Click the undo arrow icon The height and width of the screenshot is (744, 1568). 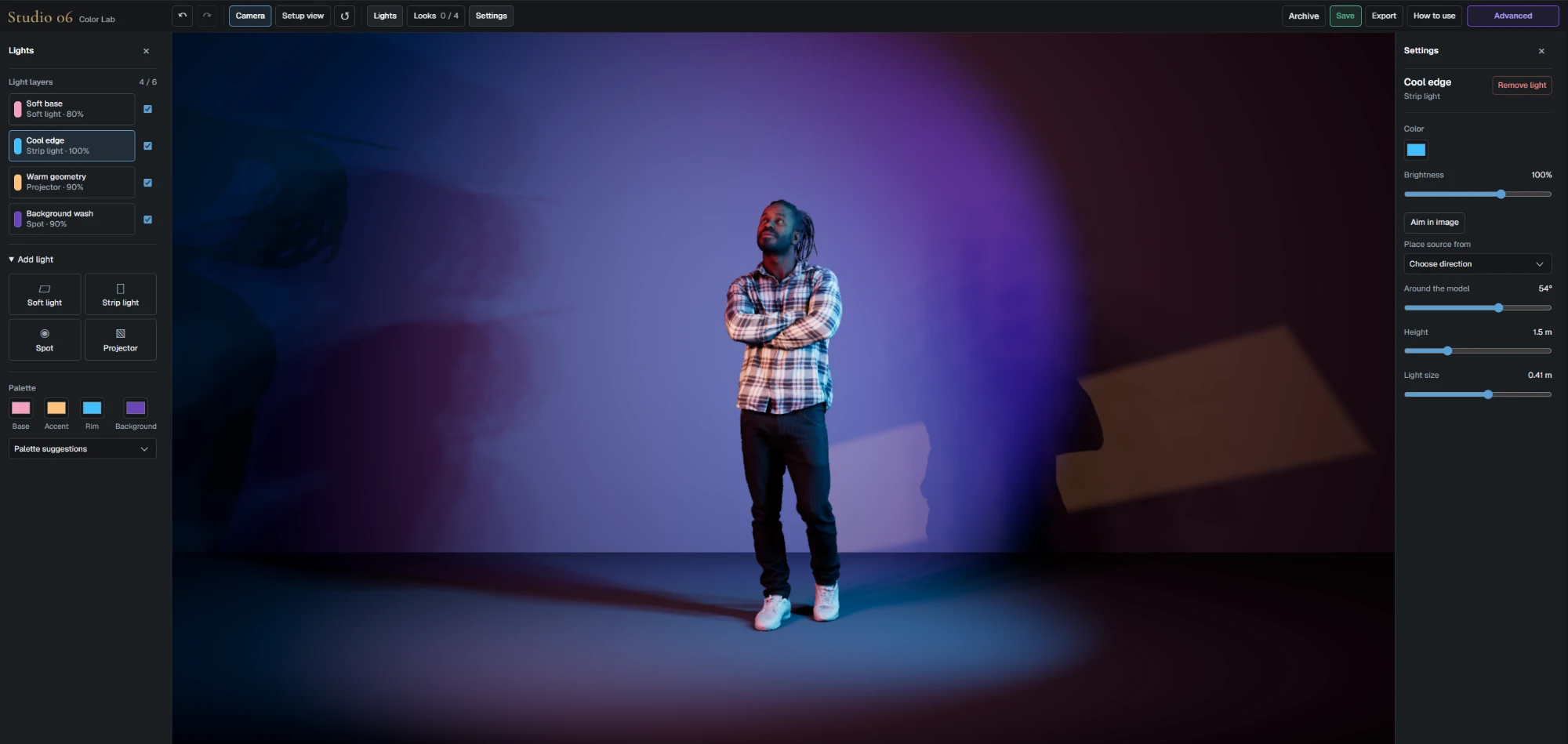183,16
